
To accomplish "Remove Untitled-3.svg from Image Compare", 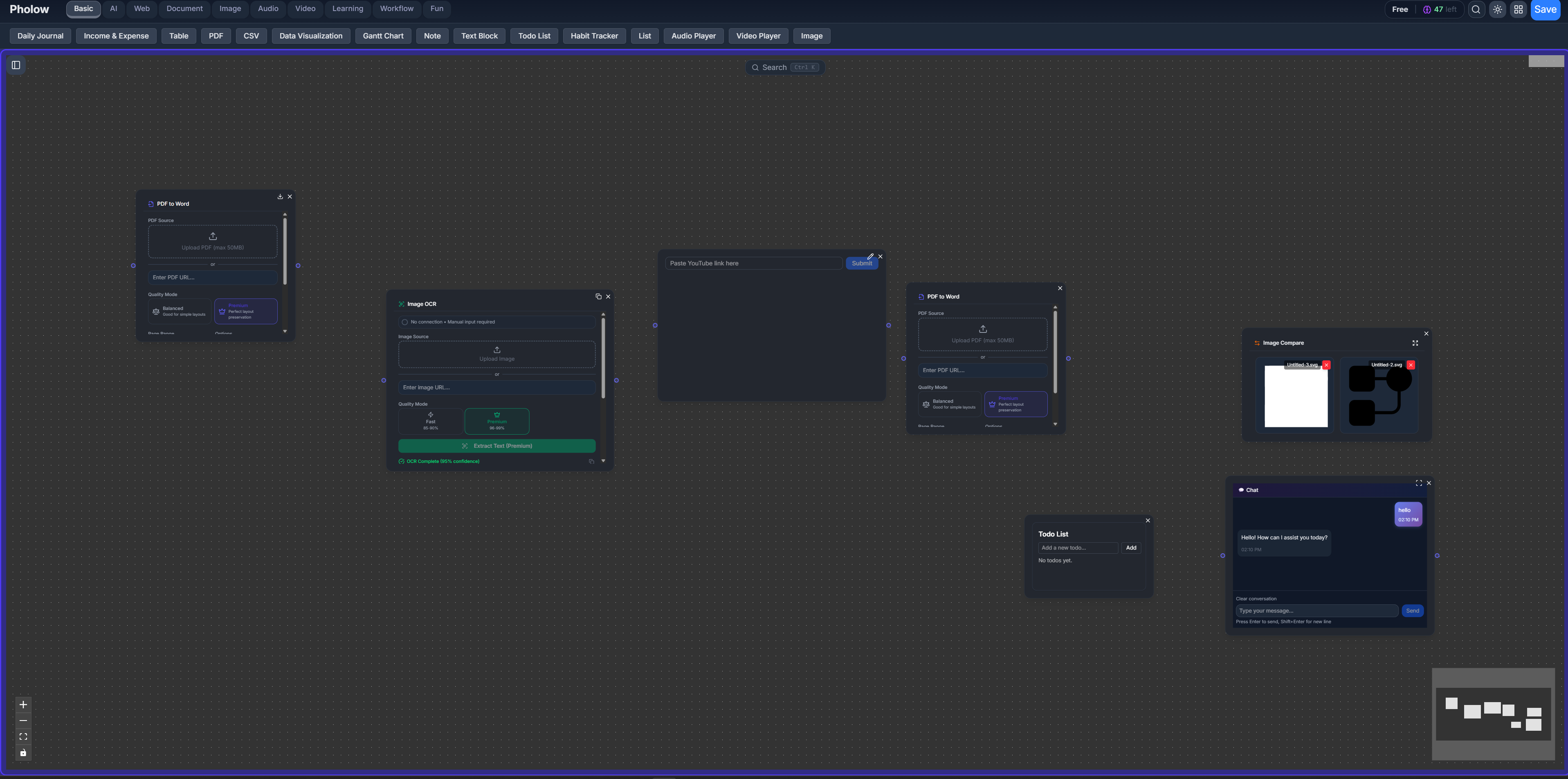I will [x=1327, y=364].
